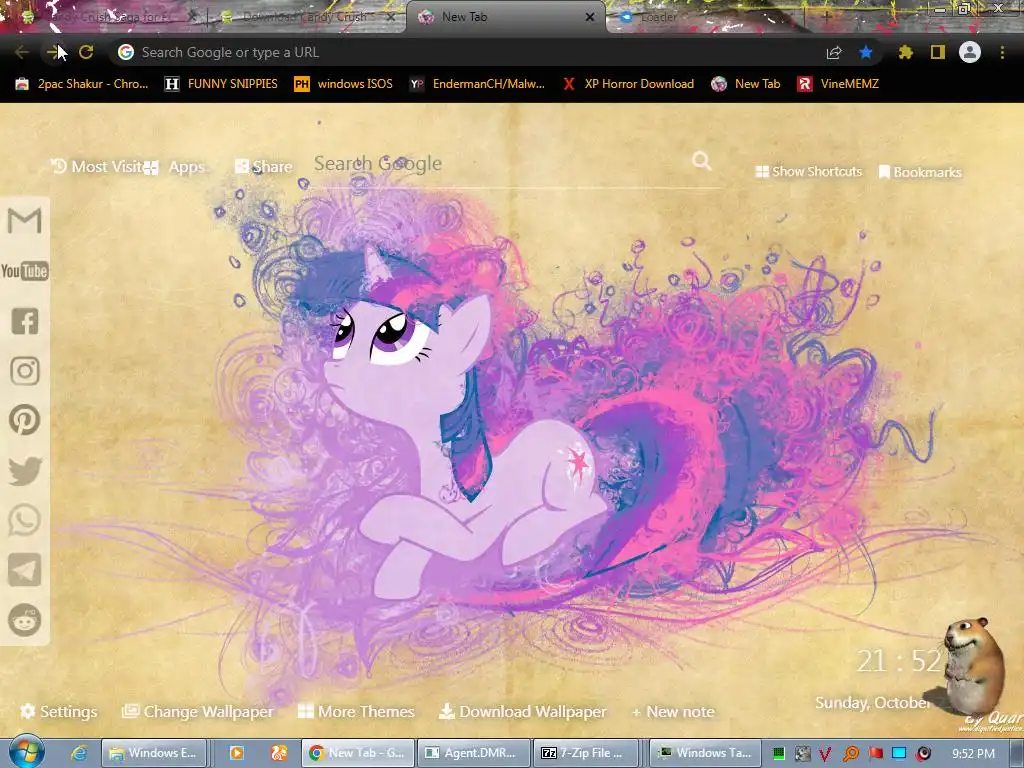The height and width of the screenshot is (768, 1024).
Task: Switch to the Agent.DMR taskbar window
Action: coord(472,753)
